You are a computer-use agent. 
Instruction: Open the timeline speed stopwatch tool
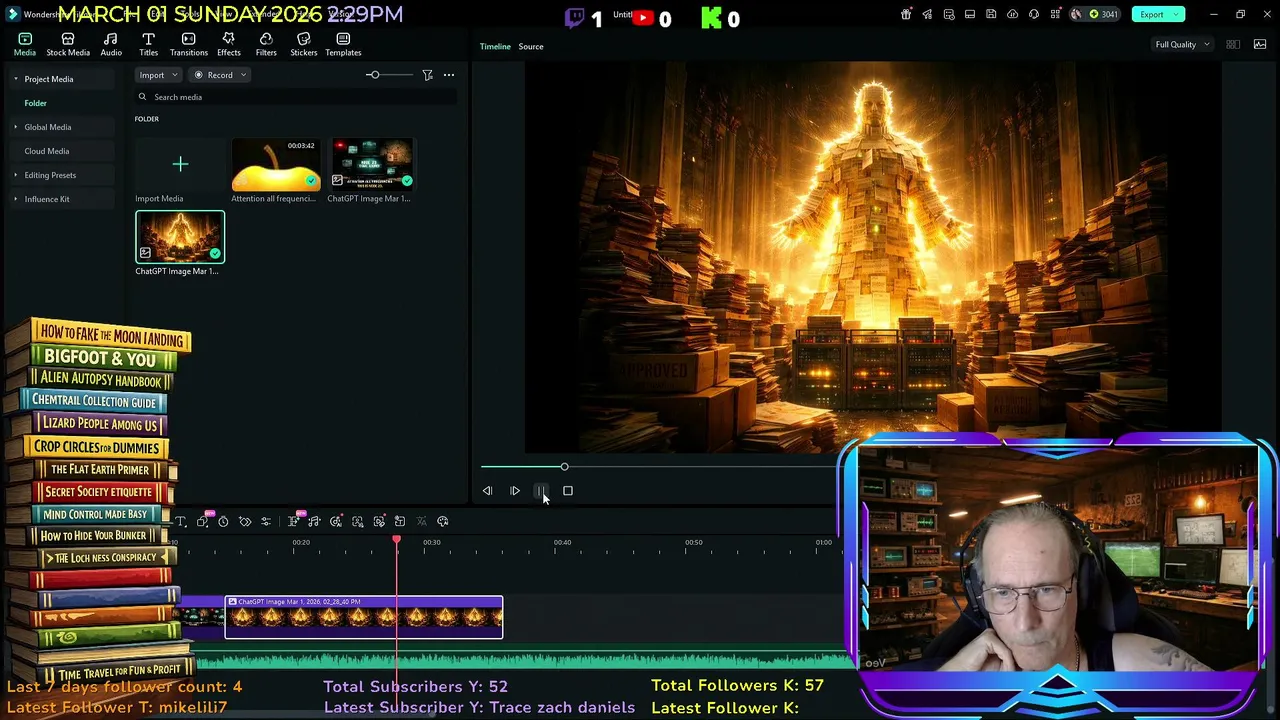click(x=223, y=522)
